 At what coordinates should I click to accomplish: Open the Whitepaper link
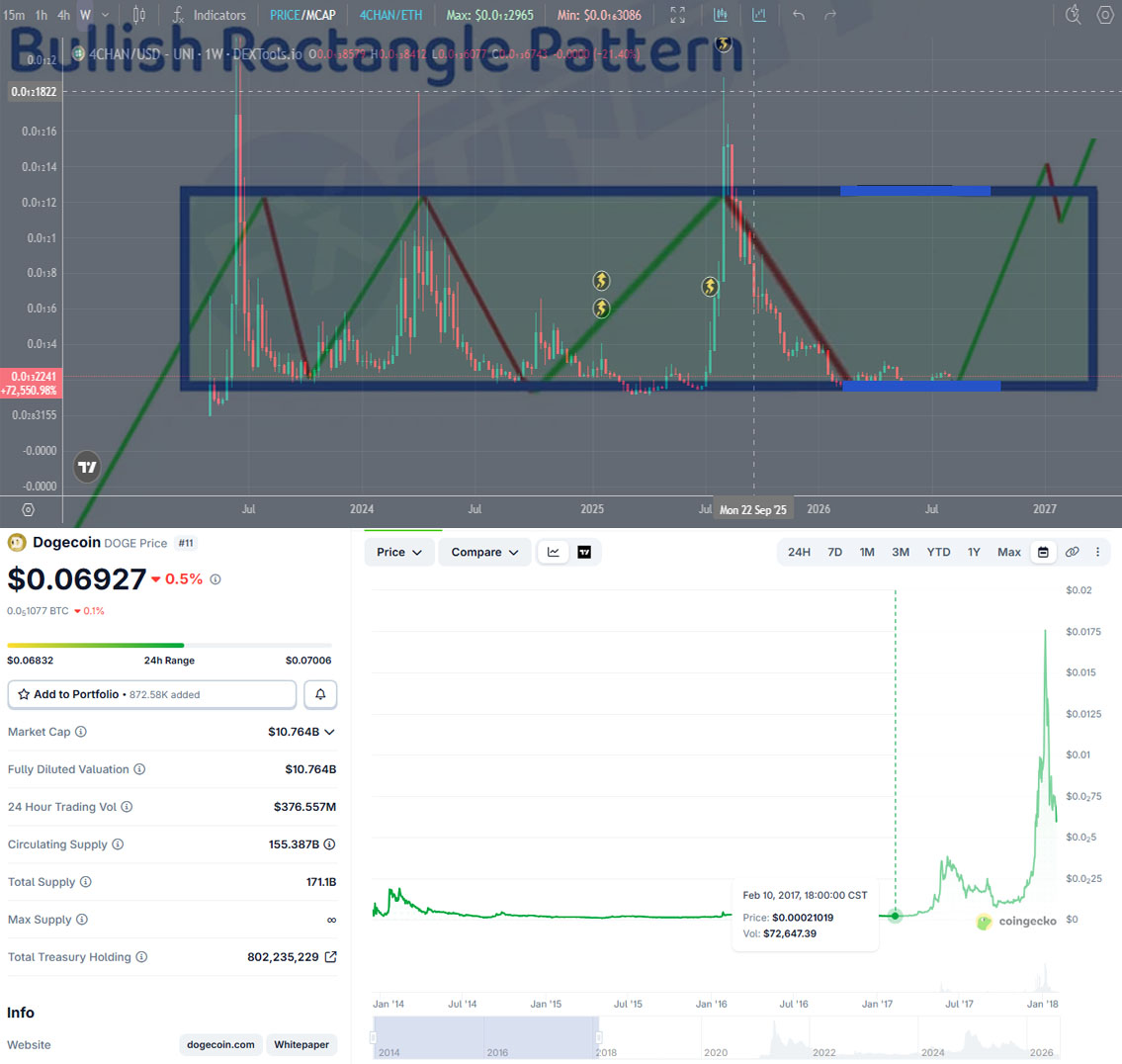click(302, 1044)
